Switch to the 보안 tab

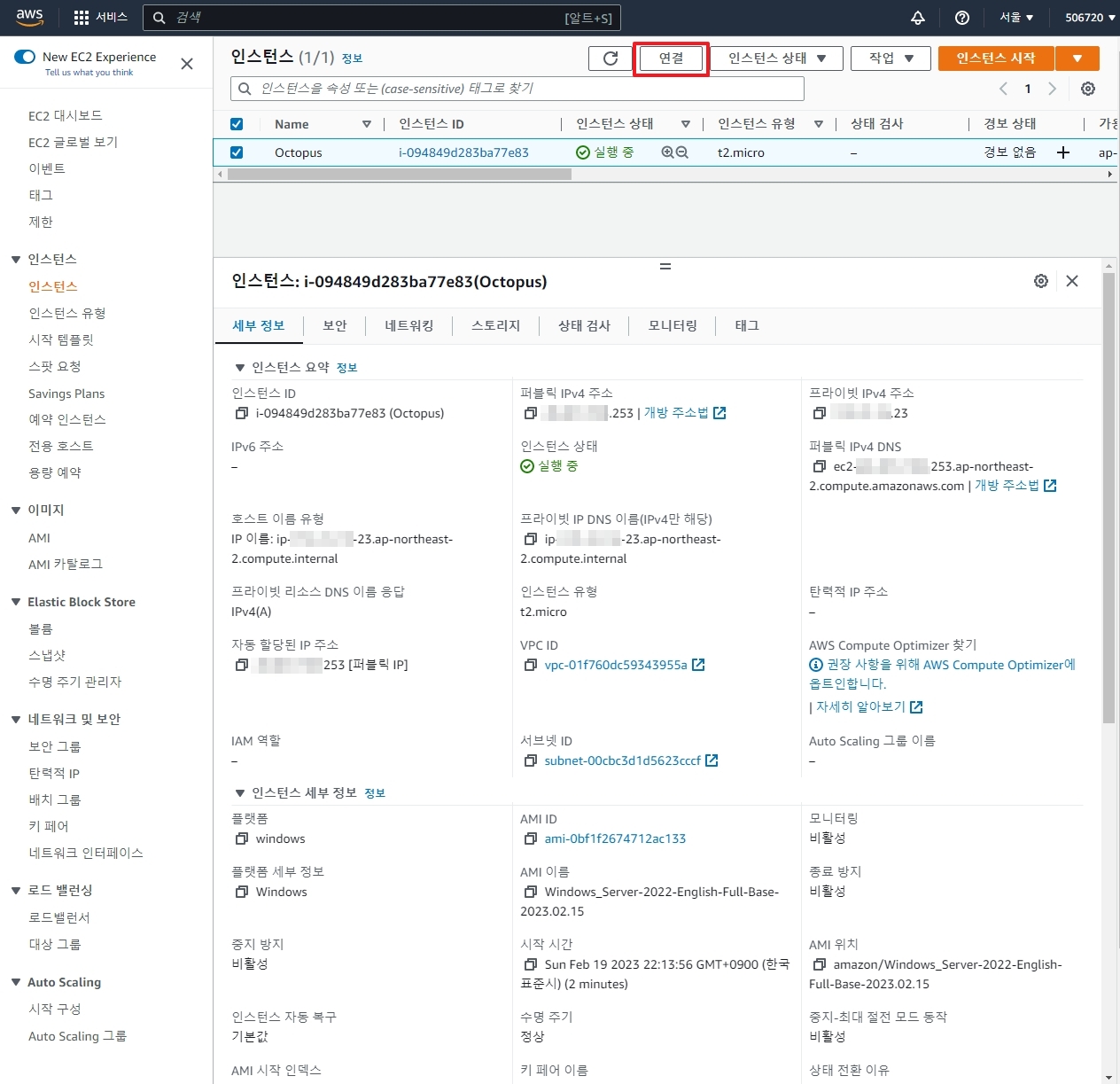(x=335, y=325)
